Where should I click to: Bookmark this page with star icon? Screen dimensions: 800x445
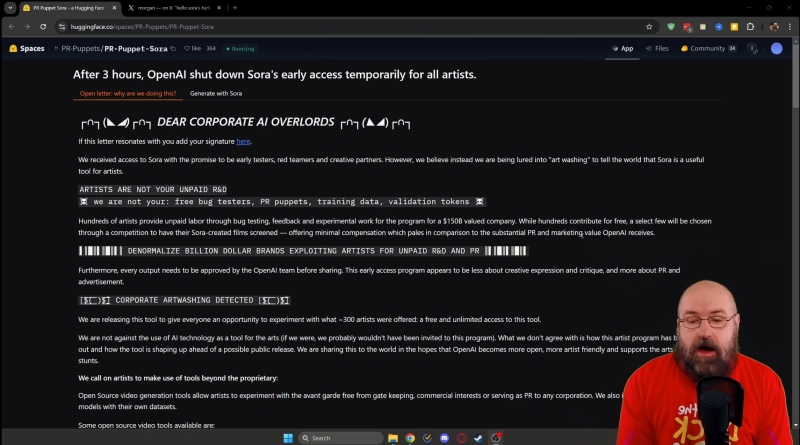coord(649,26)
